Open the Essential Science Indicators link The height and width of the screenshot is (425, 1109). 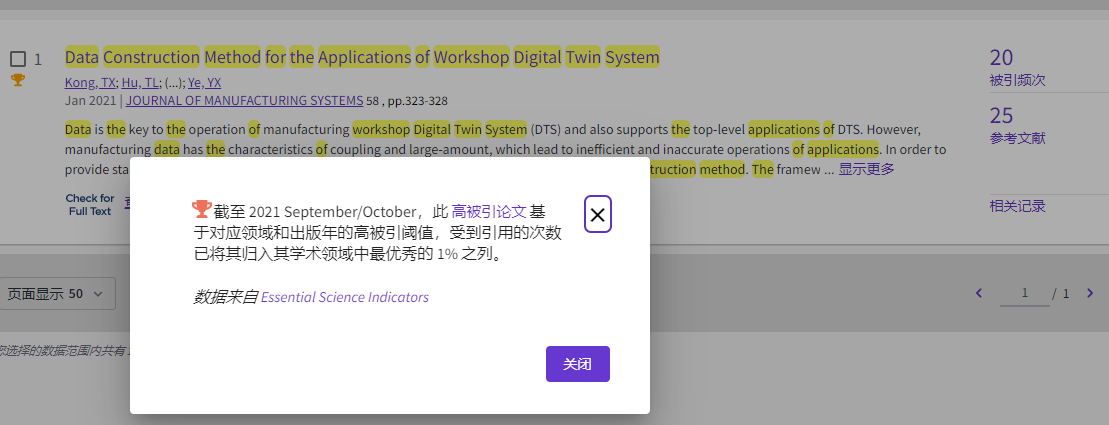(x=344, y=297)
